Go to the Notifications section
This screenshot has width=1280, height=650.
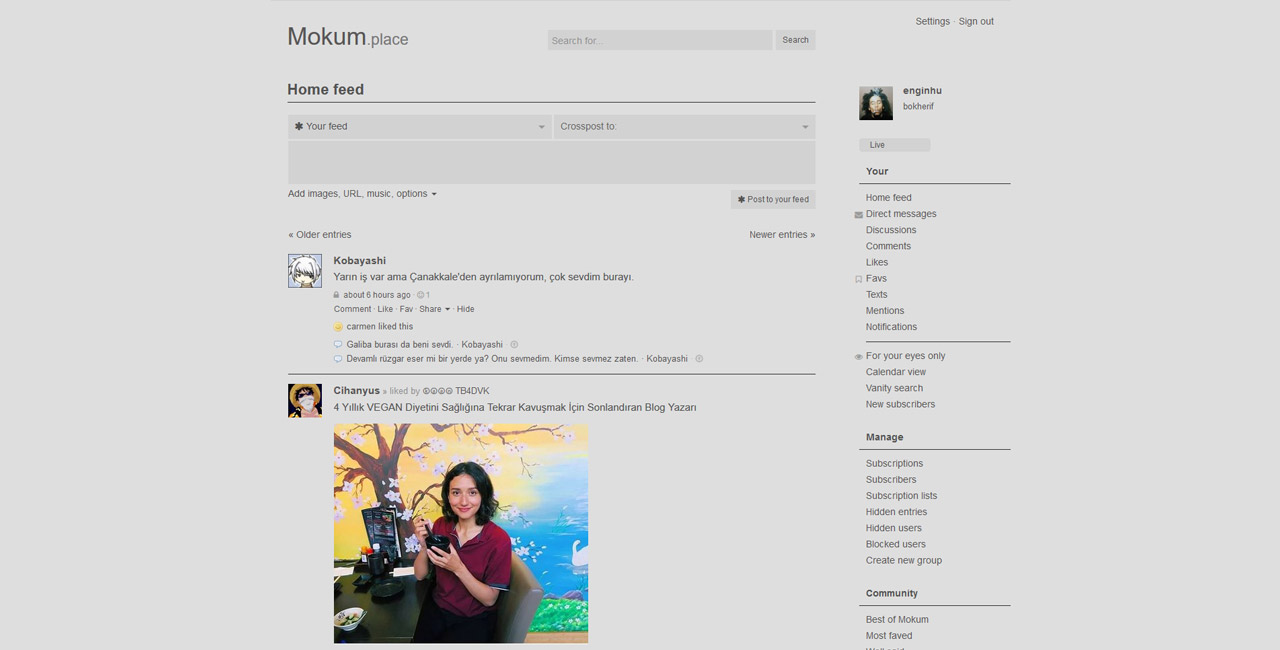[x=890, y=326]
